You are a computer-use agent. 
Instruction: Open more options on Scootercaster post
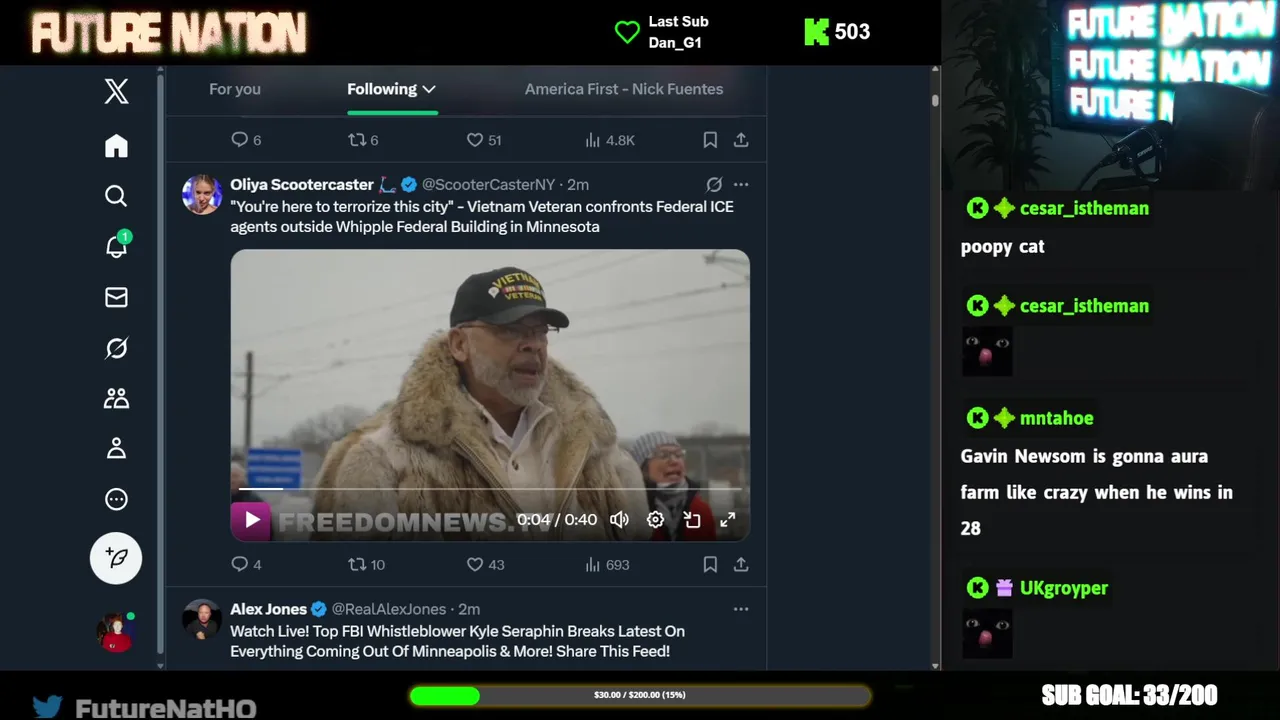pyautogui.click(x=741, y=185)
